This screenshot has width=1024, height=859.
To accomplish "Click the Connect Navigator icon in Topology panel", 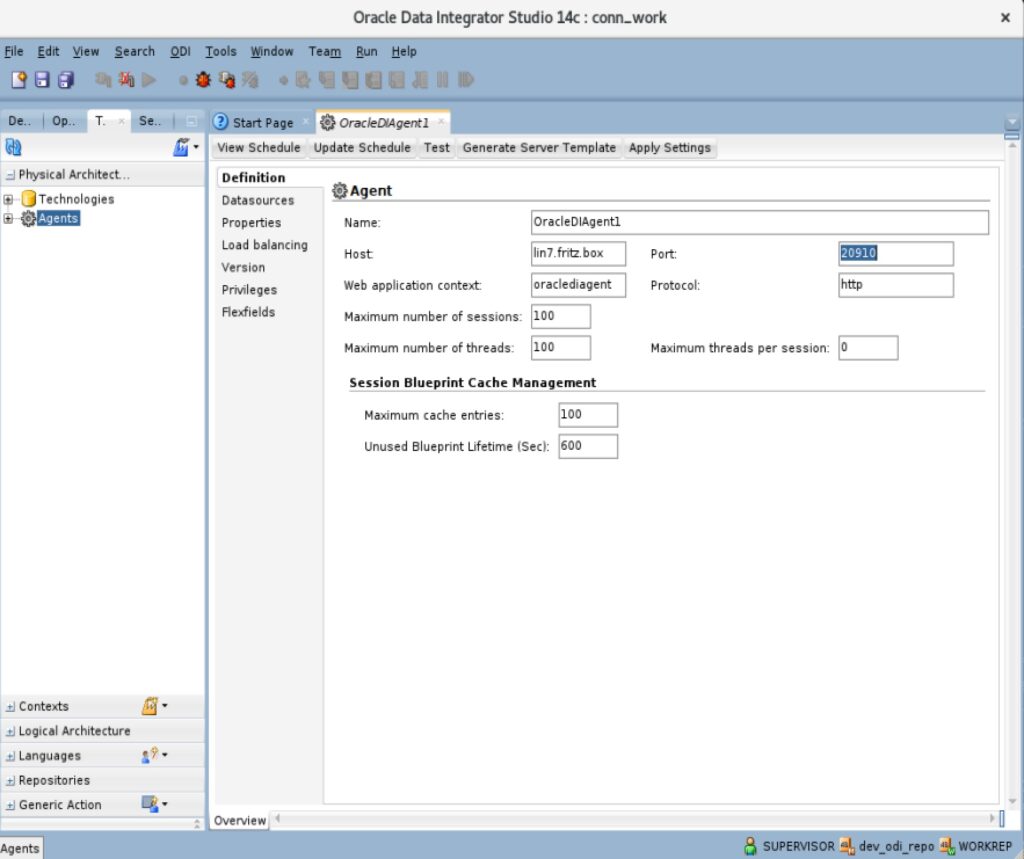I will click(181, 147).
